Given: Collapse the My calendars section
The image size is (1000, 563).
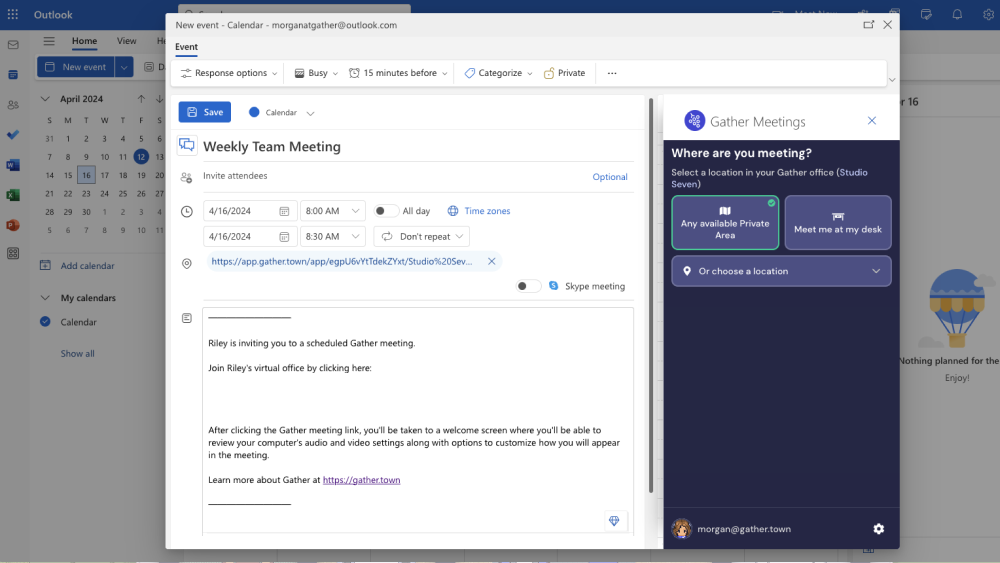Looking at the screenshot, I should pyautogui.click(x=45, y=298).
